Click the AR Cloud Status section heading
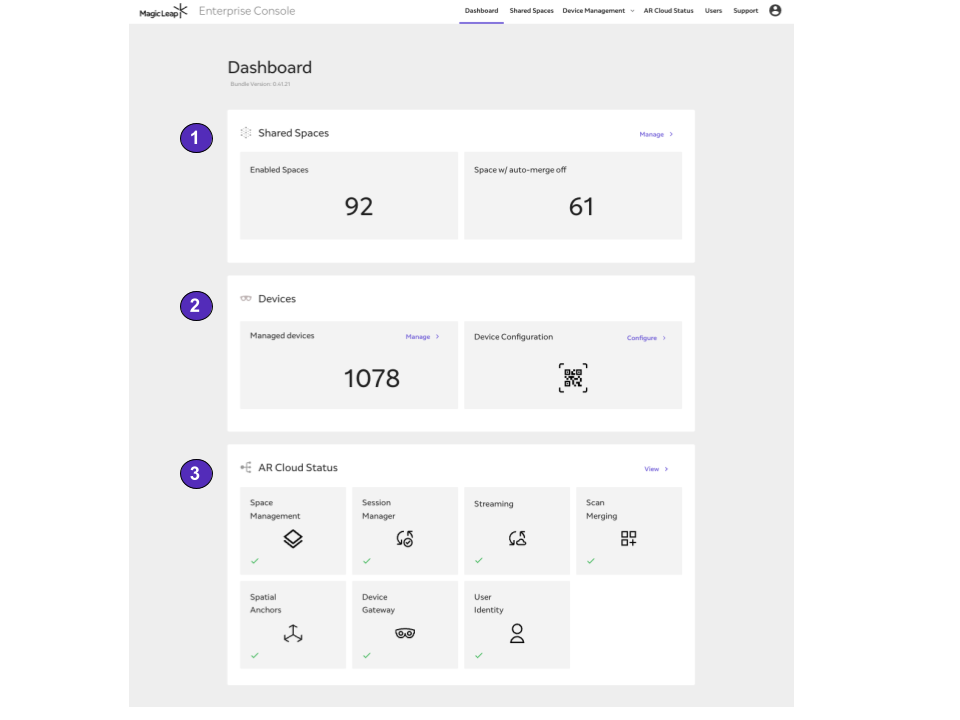Image resolution: width=960 pixels, height=720 pixels. tap(298, 468)
